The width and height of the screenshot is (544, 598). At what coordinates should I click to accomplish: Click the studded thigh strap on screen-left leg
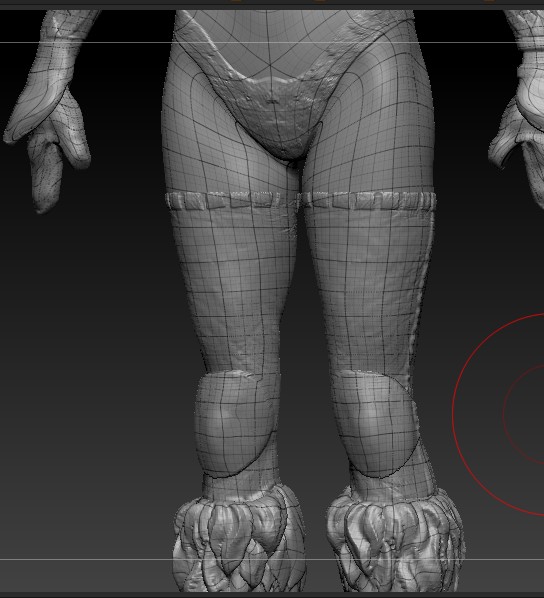[232, 201]
